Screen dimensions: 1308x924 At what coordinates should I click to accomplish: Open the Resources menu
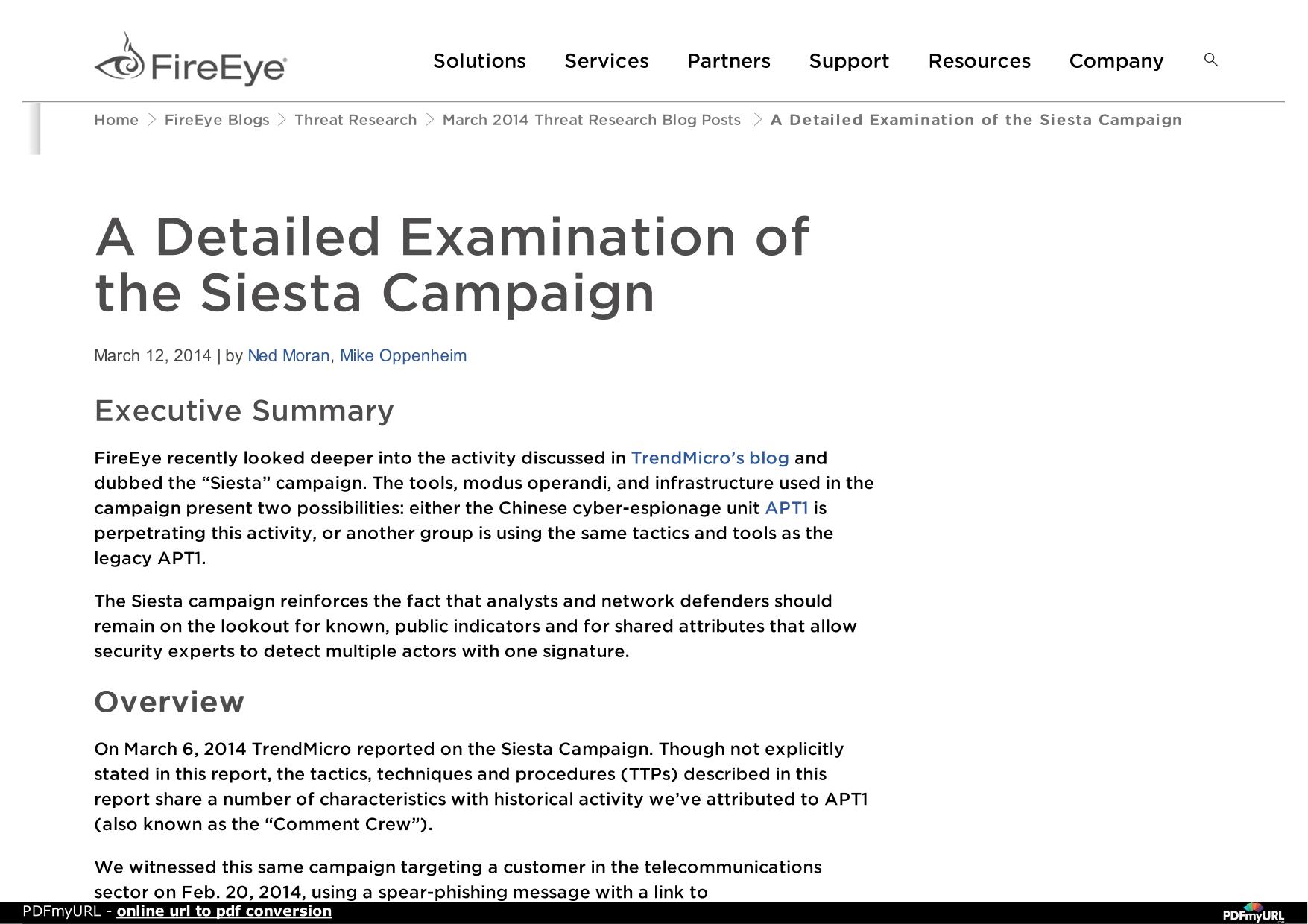point(979,61)
